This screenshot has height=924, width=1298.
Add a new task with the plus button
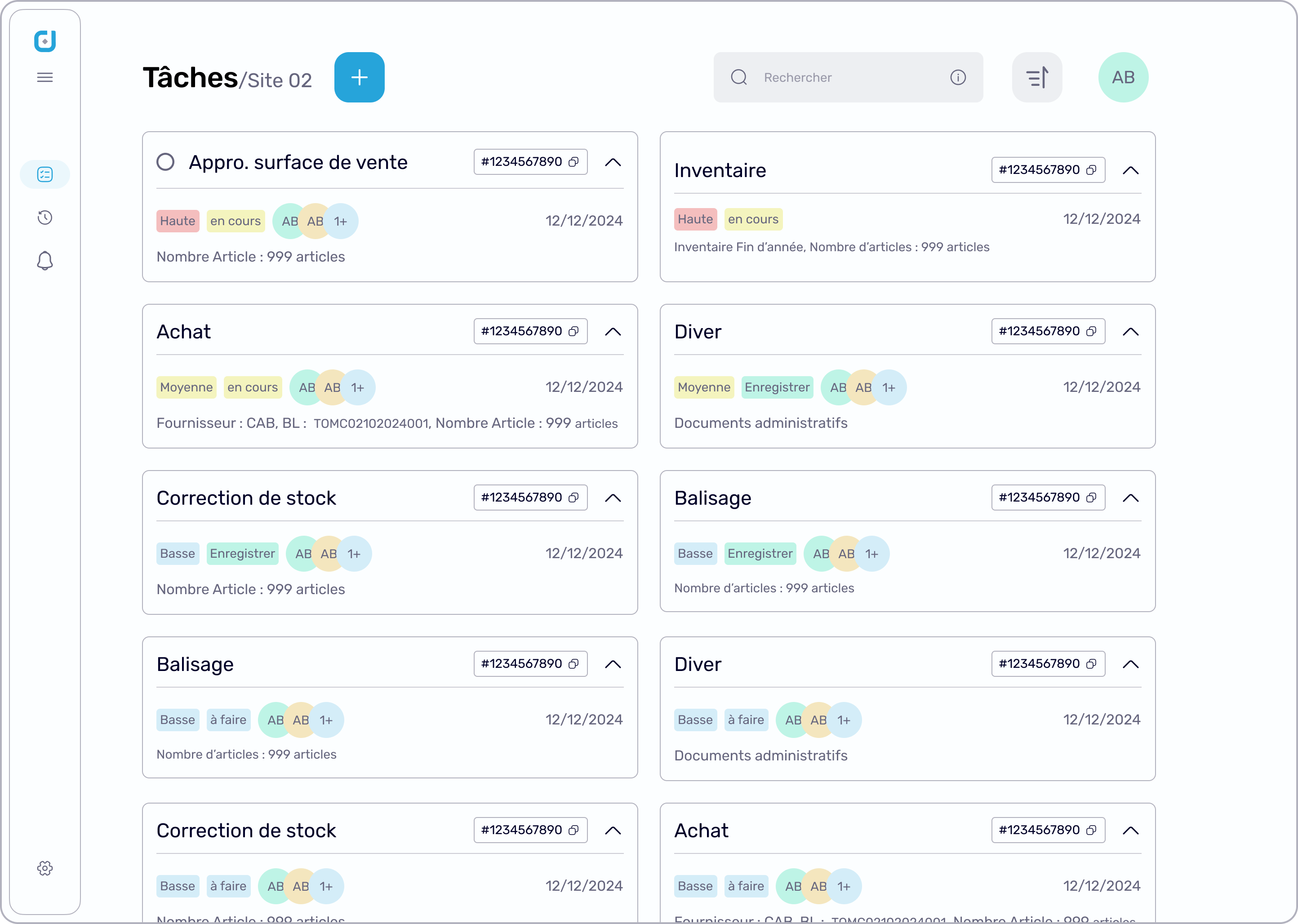coord(359,77)
